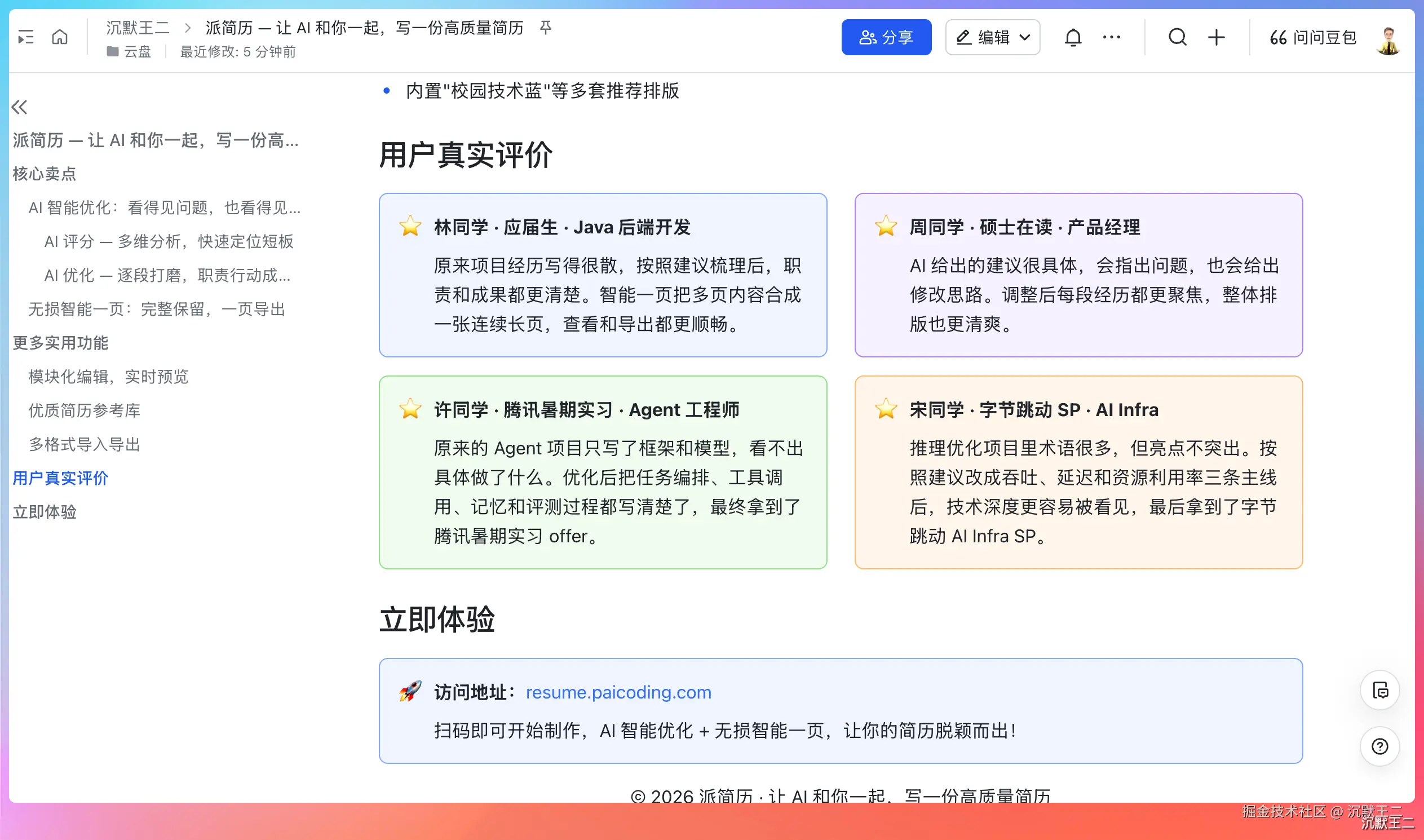The image size is (1424, 840).
Task: Click the 宋同学 · 字节跳动 SP title
Action: (x=1034, y=409)
